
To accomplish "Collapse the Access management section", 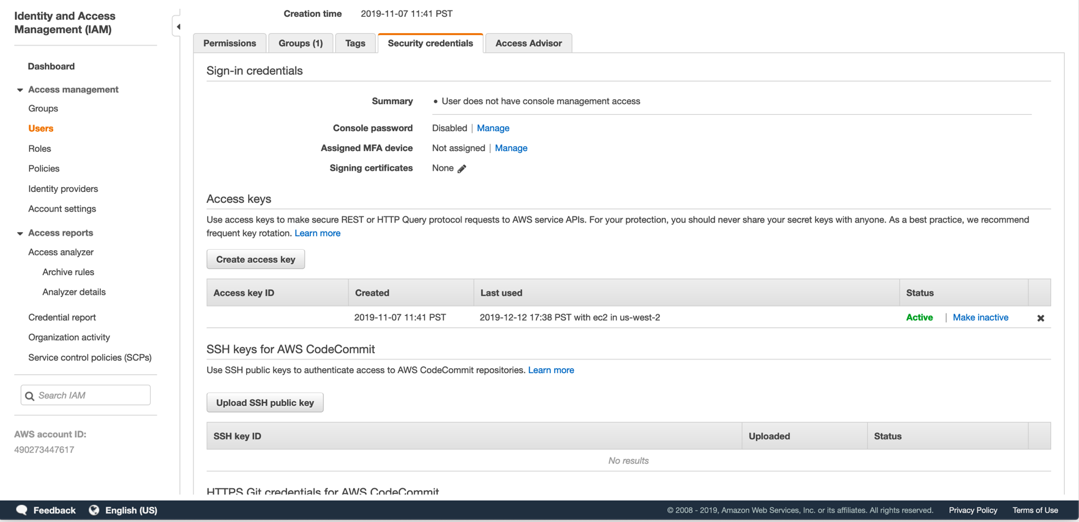I will tap(20, 90).
